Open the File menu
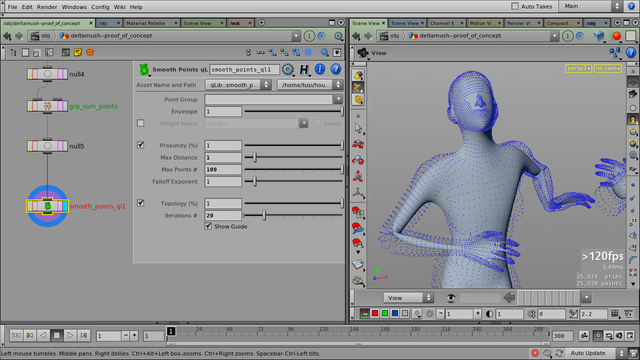 pyautogui.click(x=12, y=7)
